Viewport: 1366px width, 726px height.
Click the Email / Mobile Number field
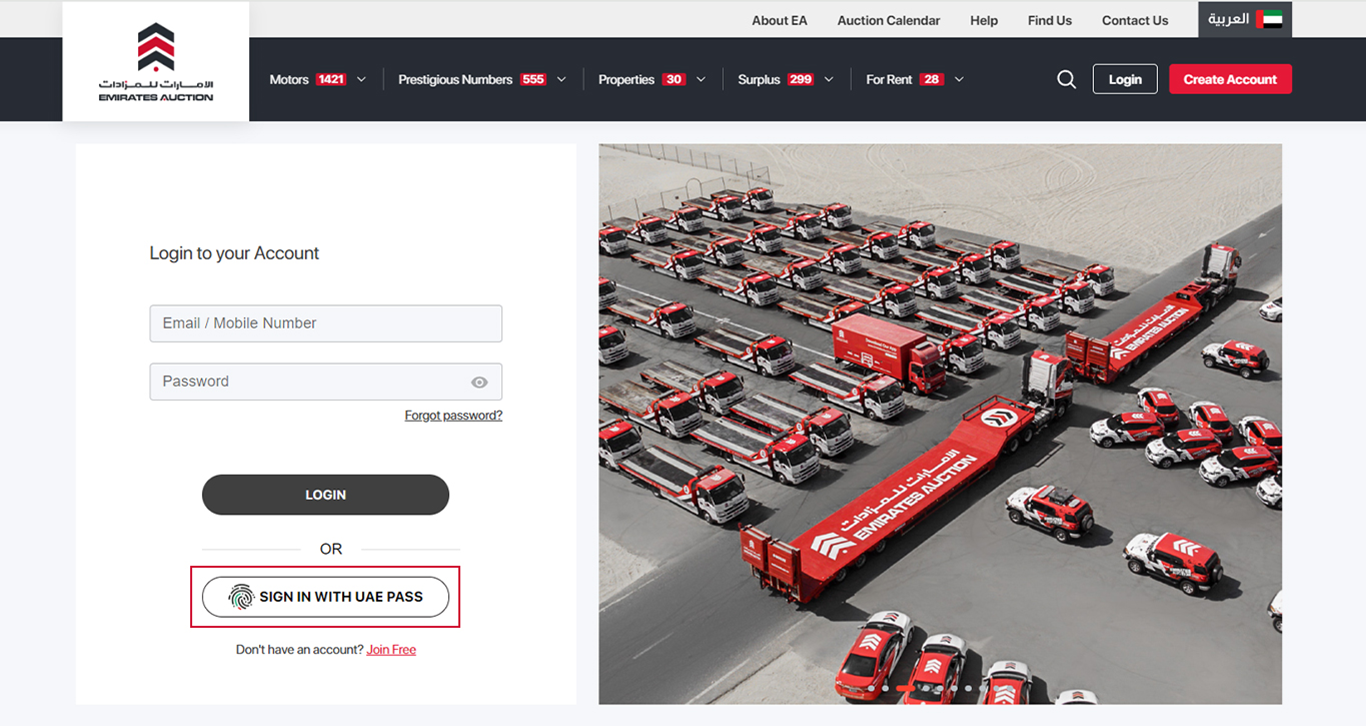click(x=325, y=323)
